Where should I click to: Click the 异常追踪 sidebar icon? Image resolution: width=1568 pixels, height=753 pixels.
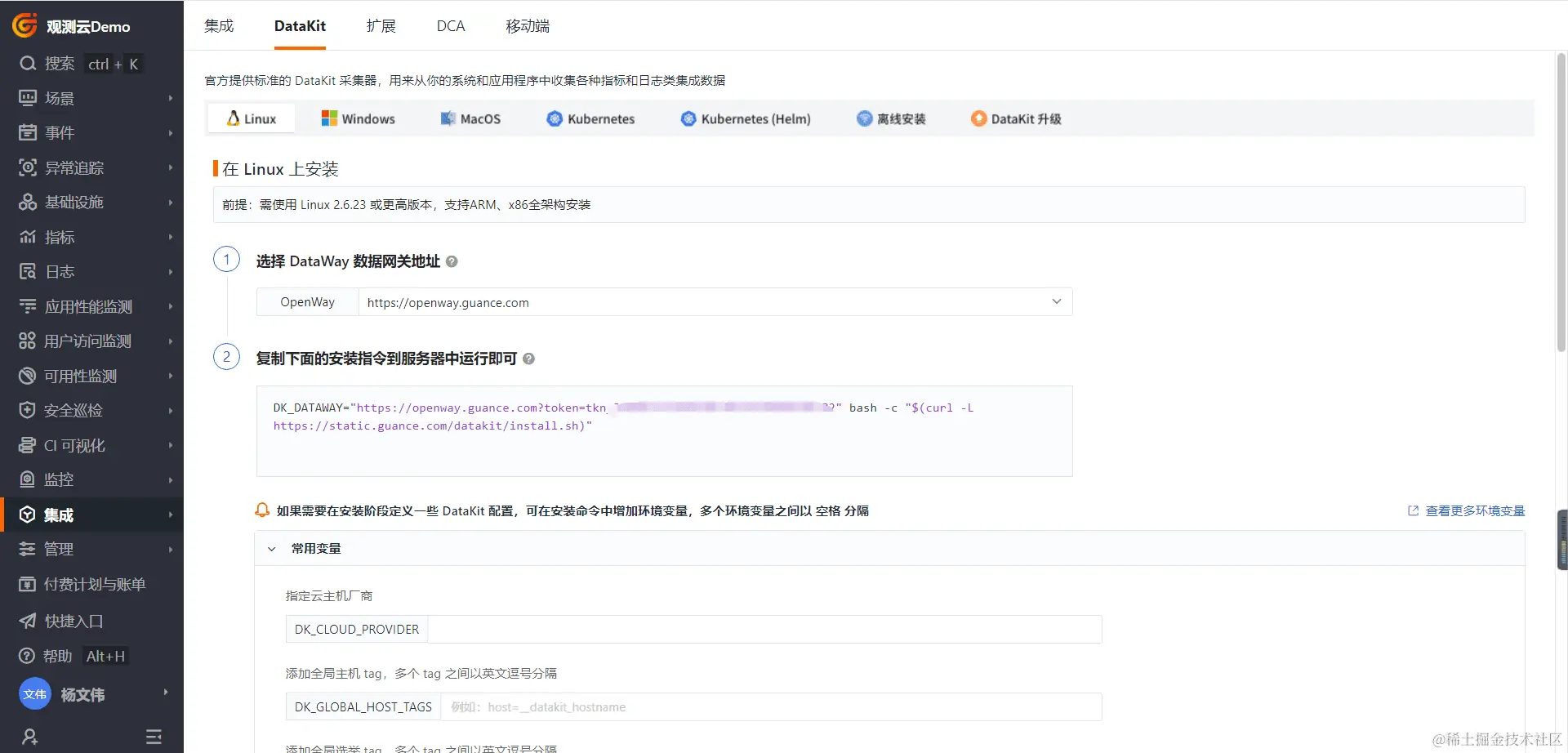click(x=28, y=167)
